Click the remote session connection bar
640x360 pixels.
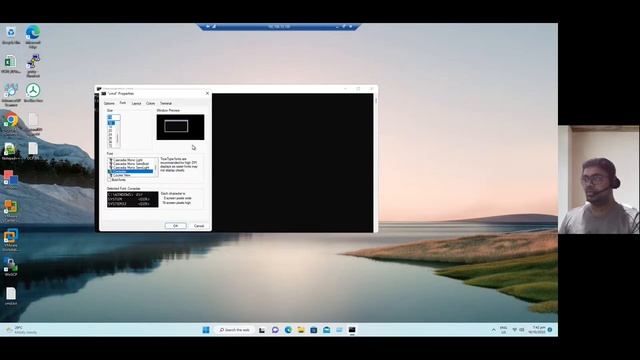[x=279, y=27]
